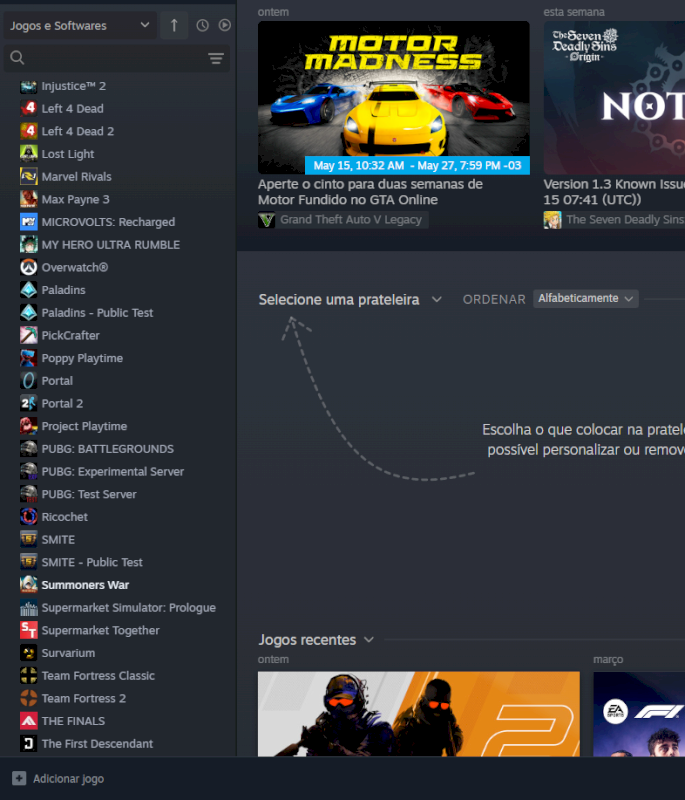Click the Poppy Playtime icon
This screenshot has height=800, width=685.
29,358
